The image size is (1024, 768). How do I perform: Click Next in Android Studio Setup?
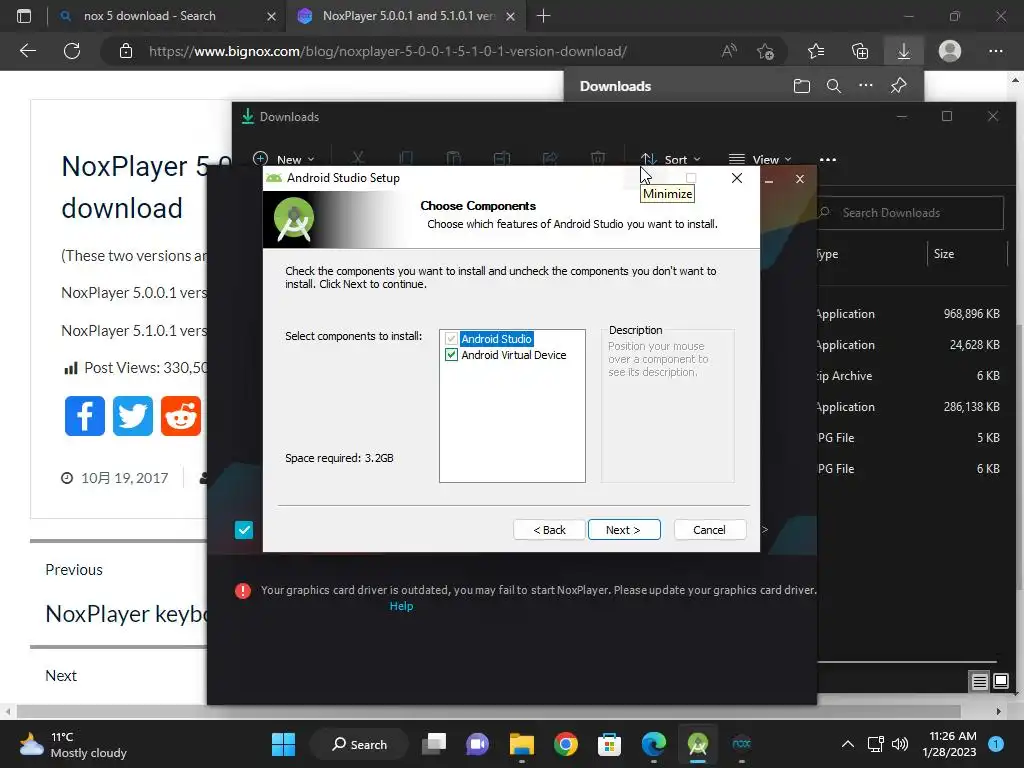pos(624,530)
